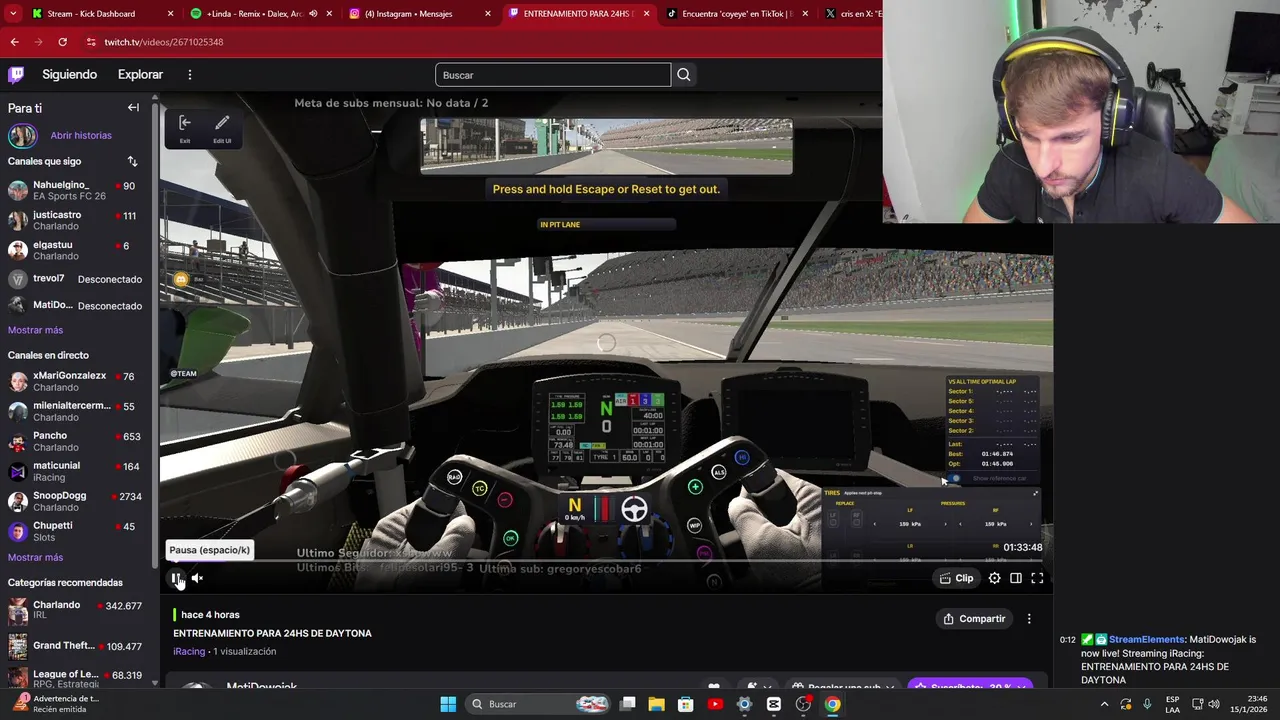This screenshot has width=1280, height=720.
Task: Click the address bar URL twitch.tv/videos
Action: click(x=164, y=42)
